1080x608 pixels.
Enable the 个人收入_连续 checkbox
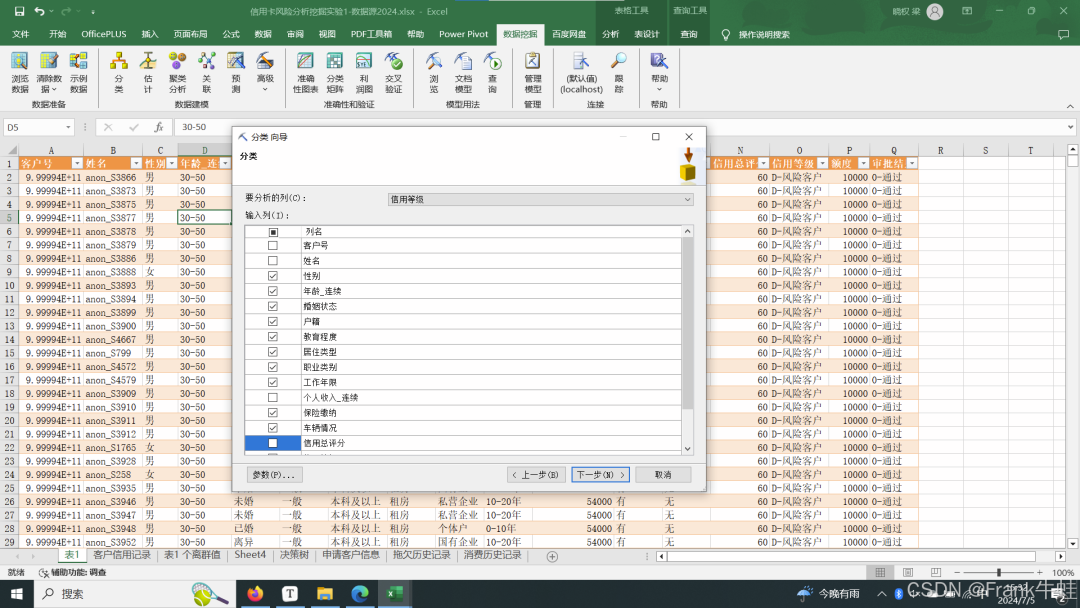(273, 397)
